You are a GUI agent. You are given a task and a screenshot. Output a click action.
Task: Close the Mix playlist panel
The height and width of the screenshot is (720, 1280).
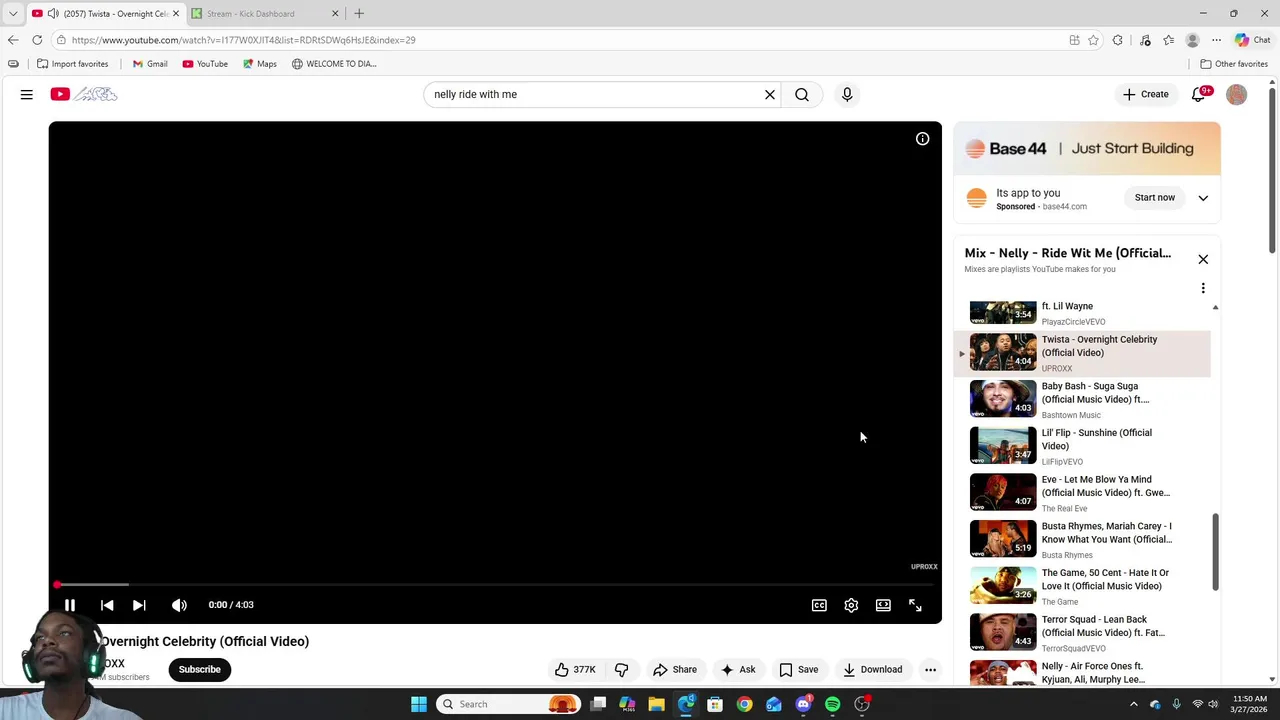(x=1203, y=259)
